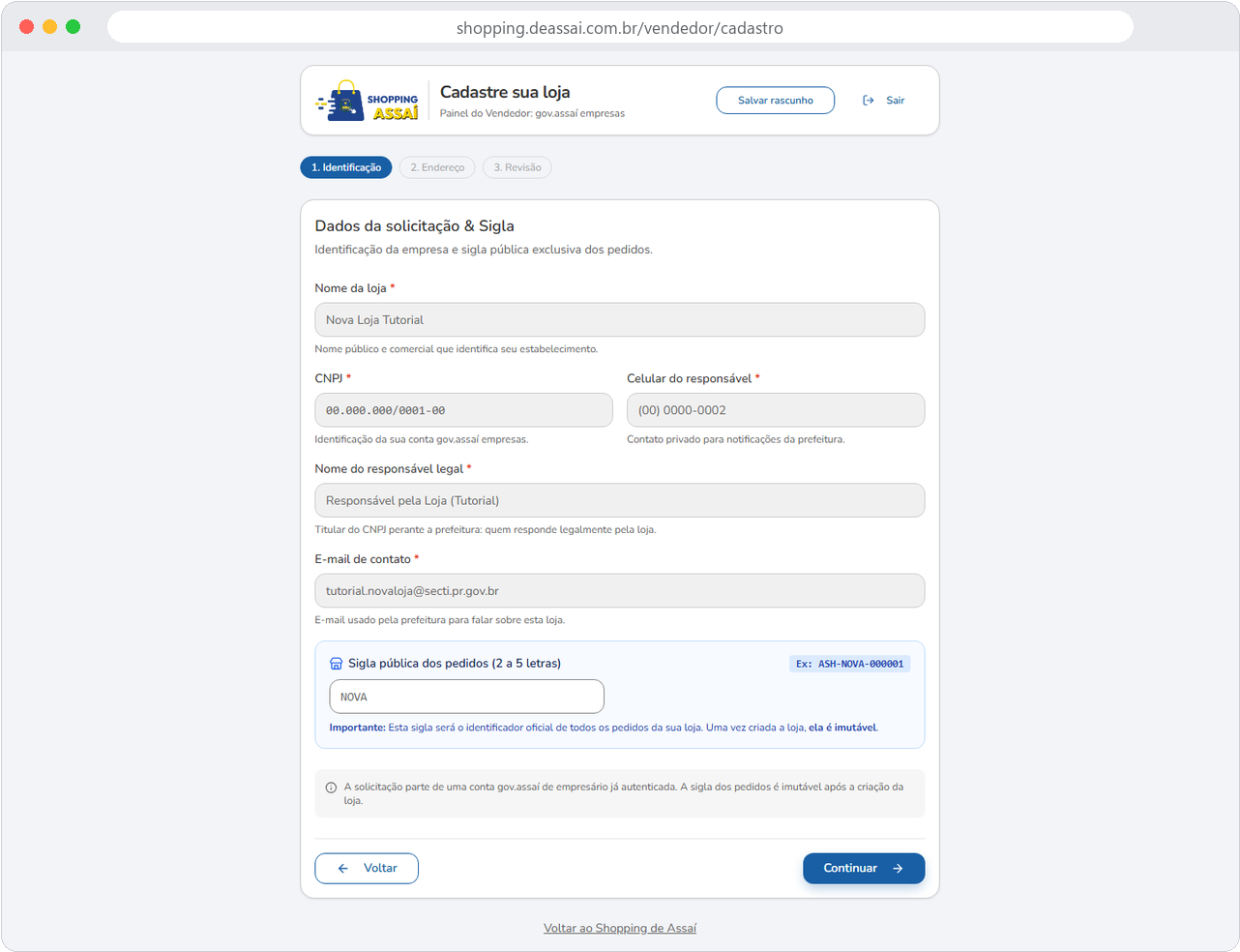1240x952 pixels.
Task: Click the Cadastre sua loja title
Action: (x=505, y=92)
